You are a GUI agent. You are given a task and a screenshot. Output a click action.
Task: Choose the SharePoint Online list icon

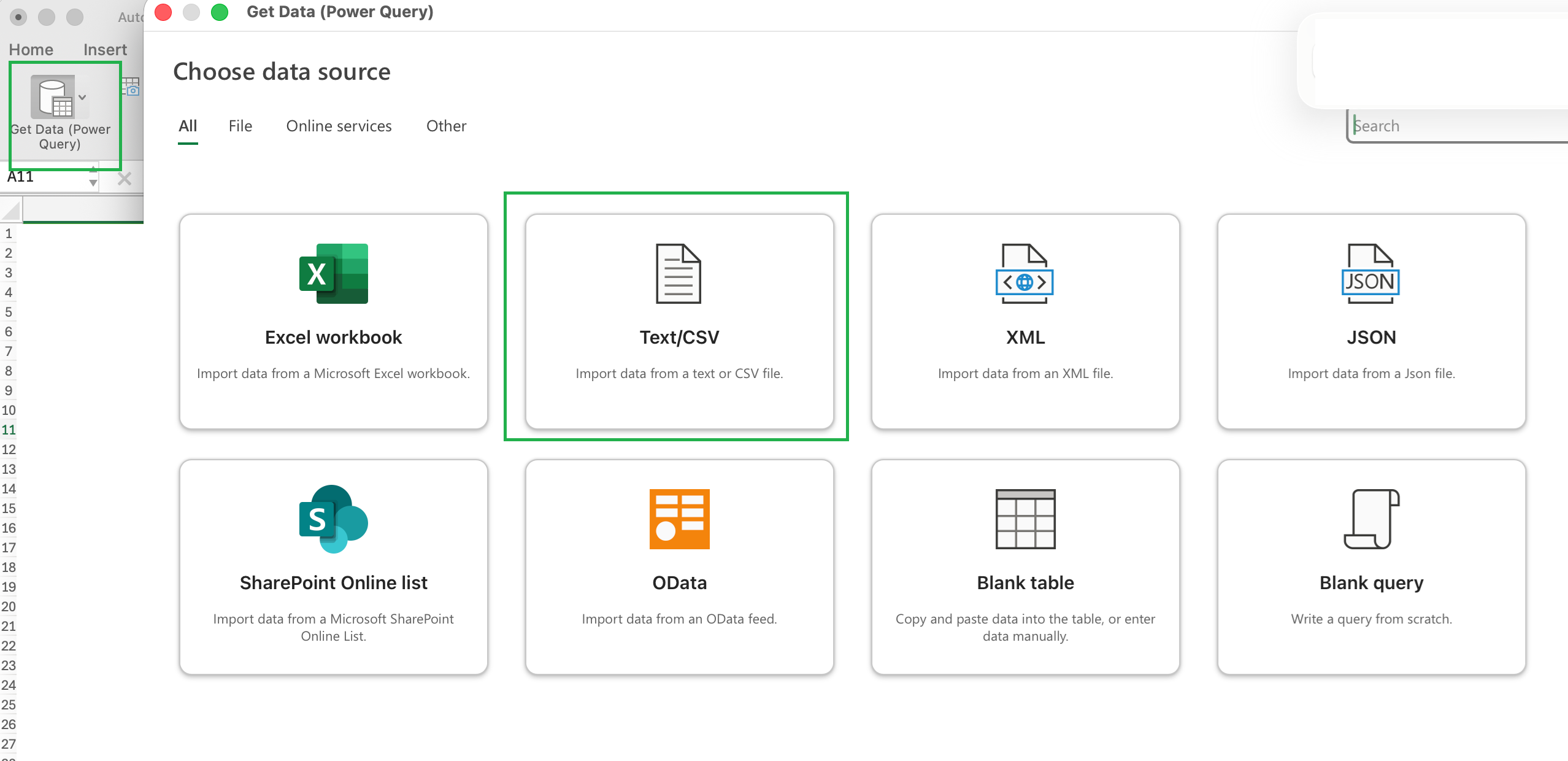click(334, 519)
